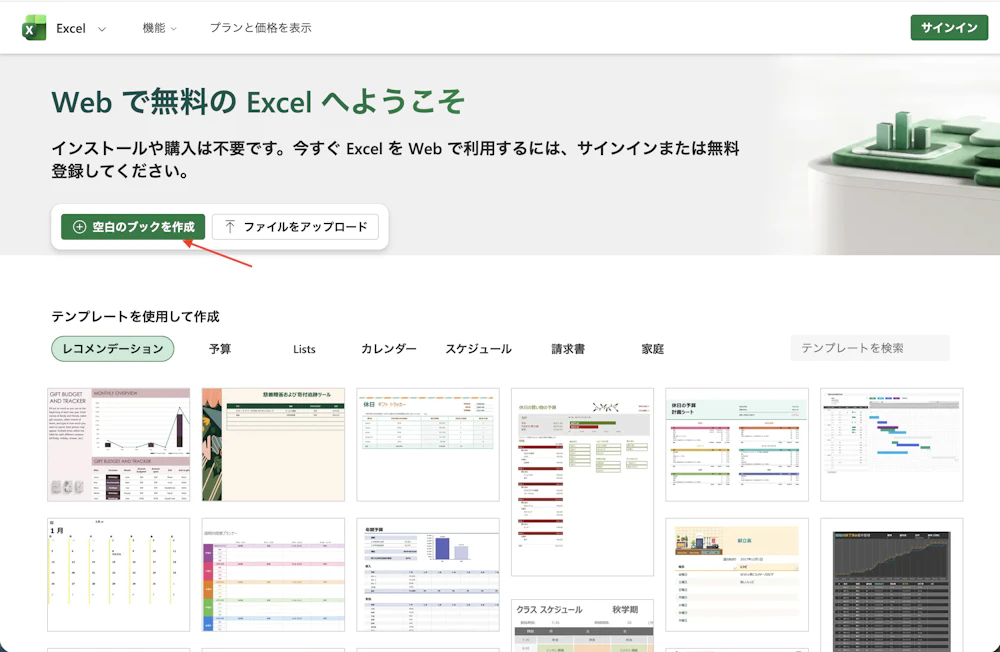Open the 献立表 meal plan template

pyautogui.click(x=737, y=575)
